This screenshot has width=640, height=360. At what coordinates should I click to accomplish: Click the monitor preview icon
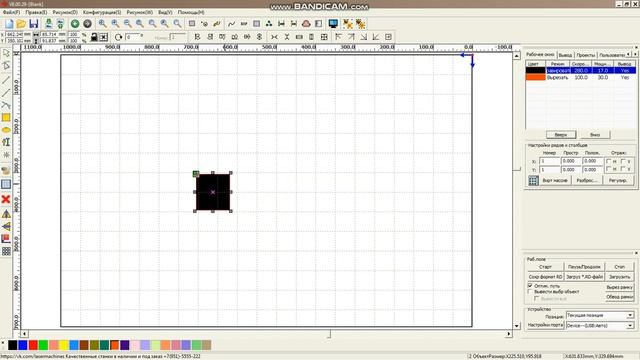click(x=333, y=24)
